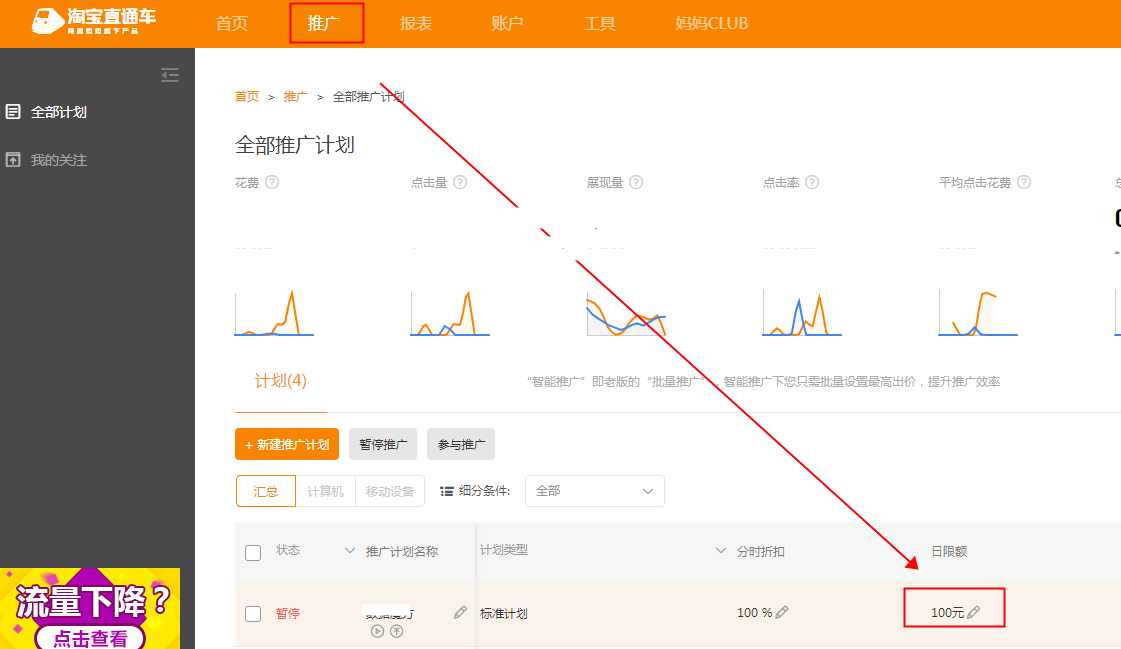Click the play icon under the plan name

pyautogui.click(x=377, y=631)
